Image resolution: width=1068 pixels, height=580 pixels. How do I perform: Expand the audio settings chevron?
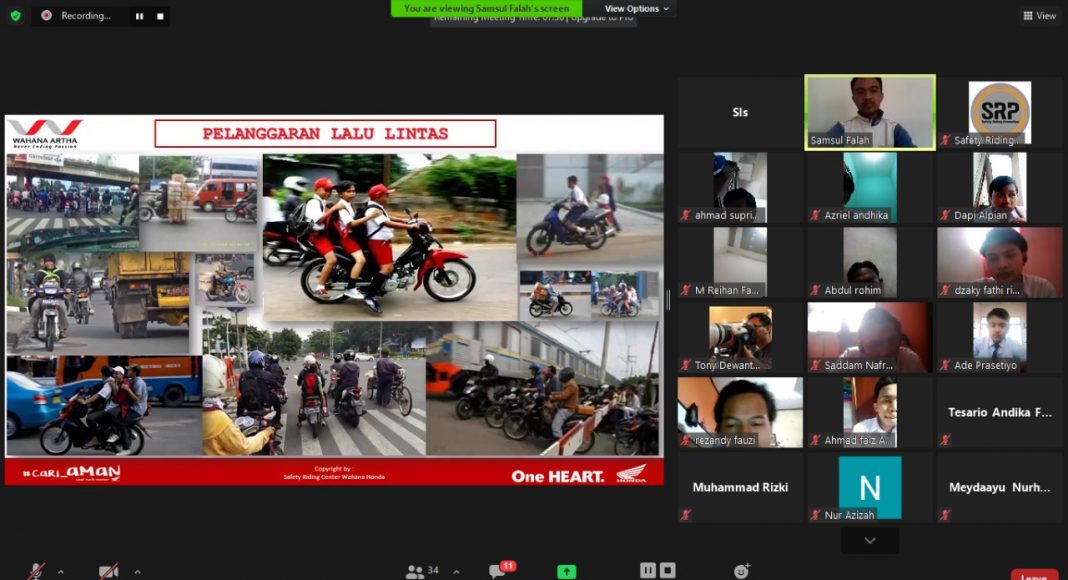coord(61,572)
